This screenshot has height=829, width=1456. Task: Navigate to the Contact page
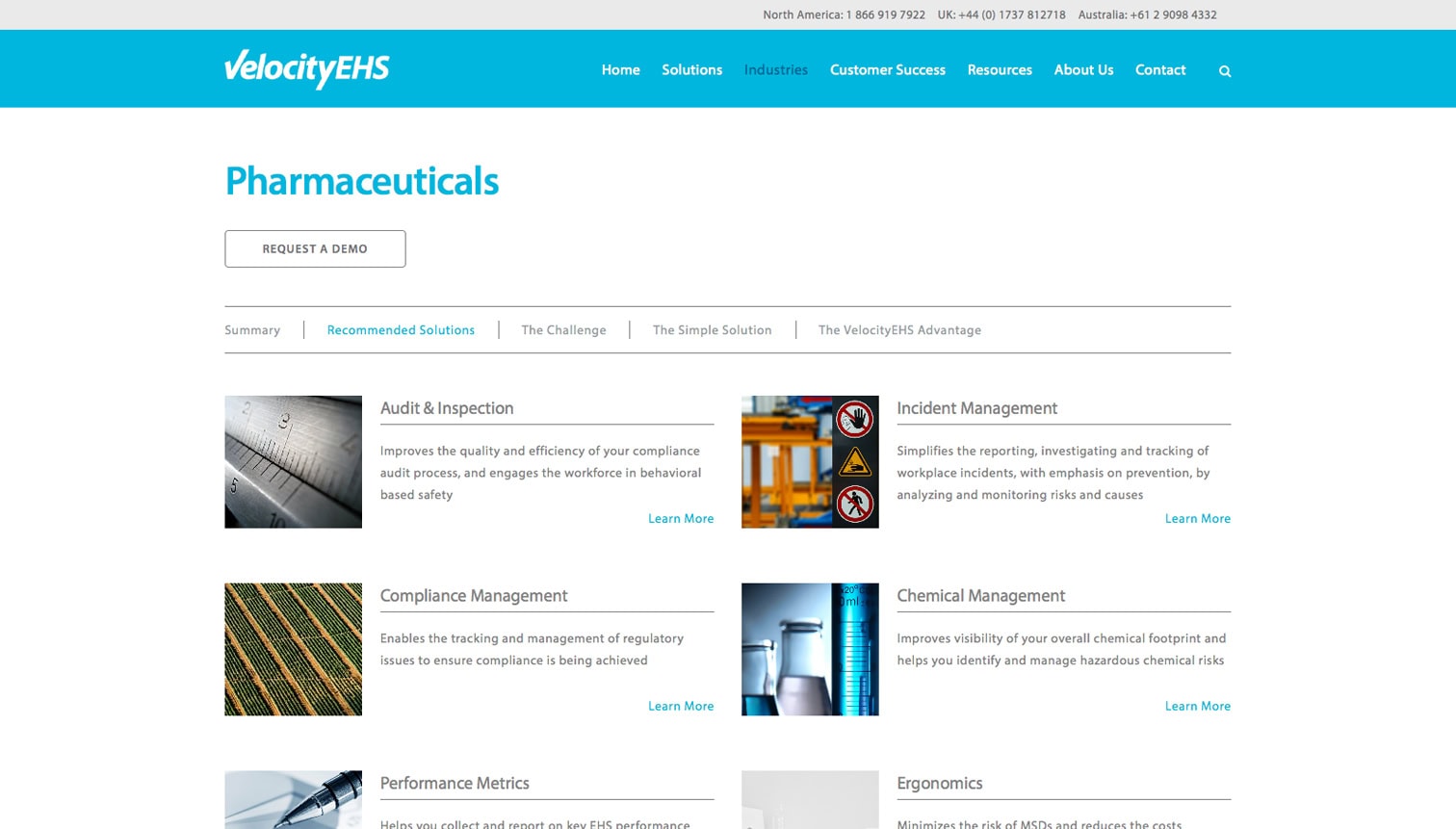[x=1159, y=70]
